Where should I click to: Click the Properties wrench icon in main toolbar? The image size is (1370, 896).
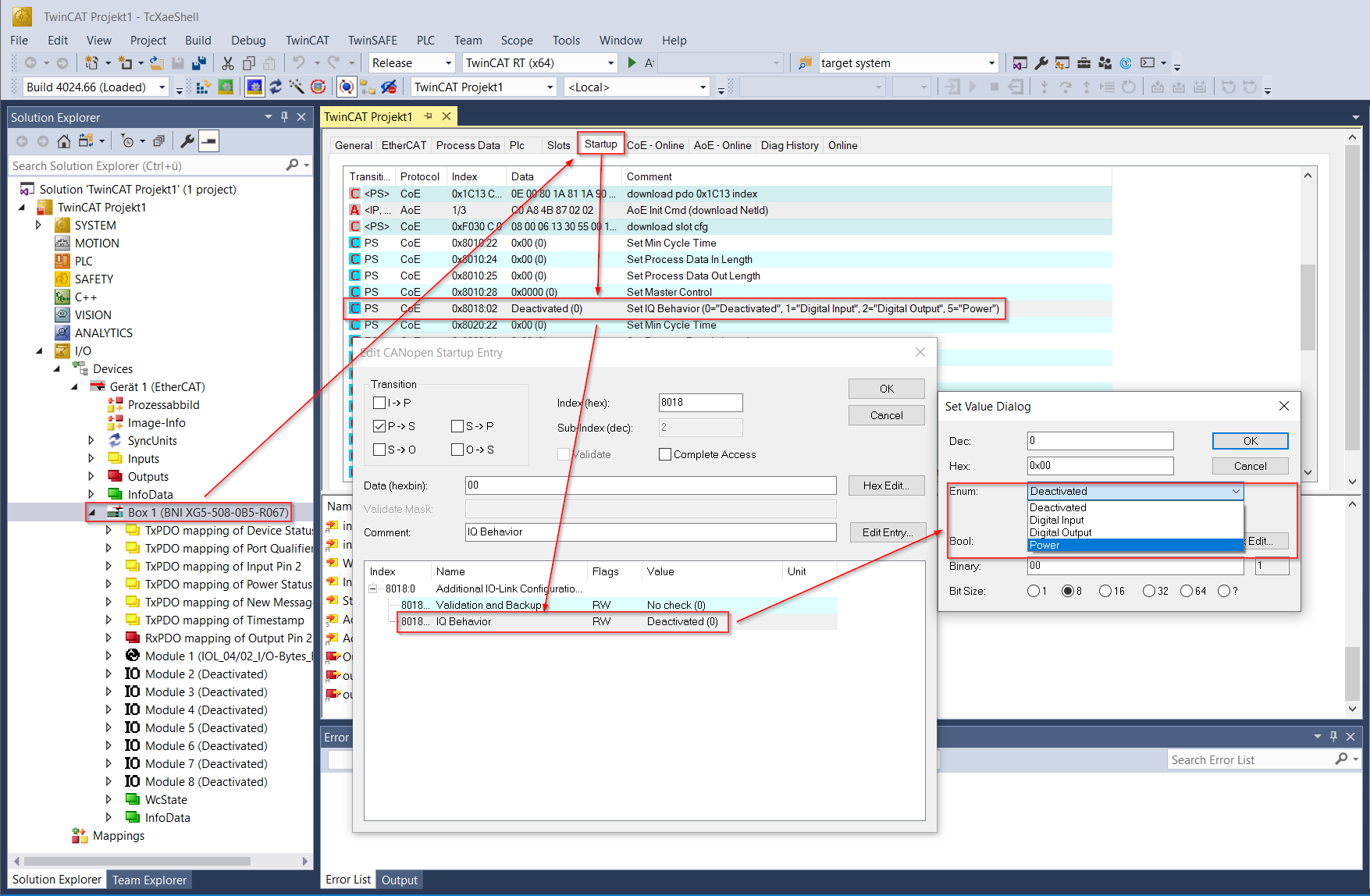tap(1041, 63)
